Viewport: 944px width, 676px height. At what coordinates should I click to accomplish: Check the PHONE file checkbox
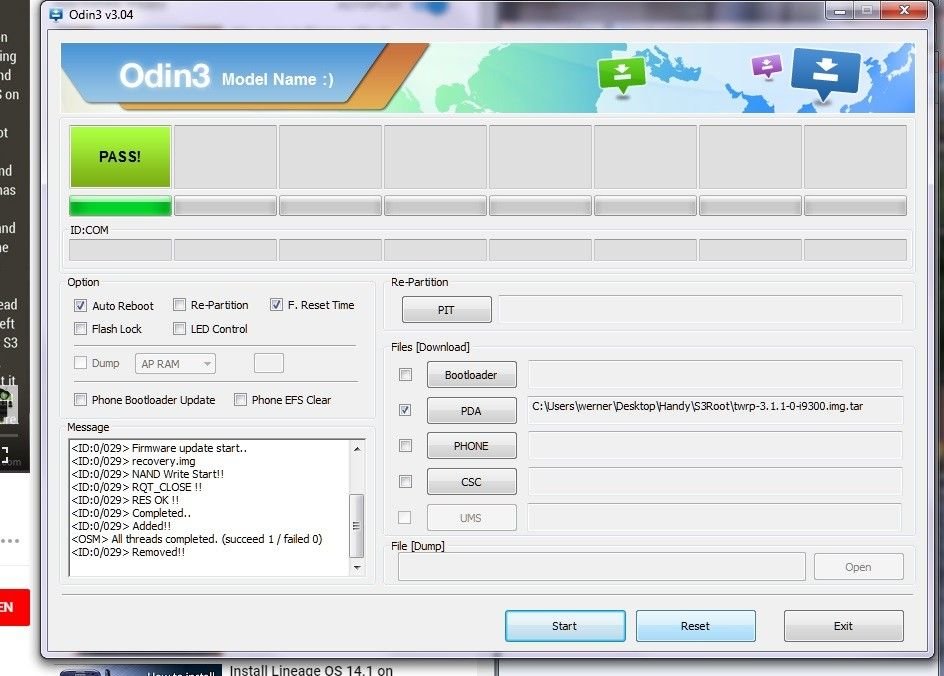(x=406, y=446)
